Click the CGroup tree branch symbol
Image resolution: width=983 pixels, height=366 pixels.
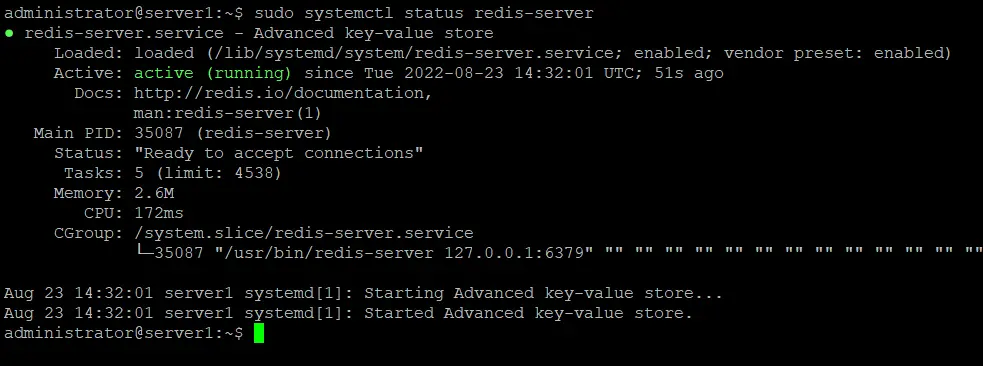(144, 253)
